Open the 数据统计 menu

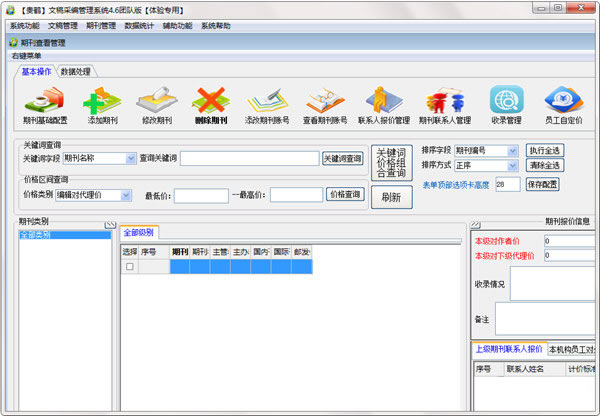click(x=139, y=26)
